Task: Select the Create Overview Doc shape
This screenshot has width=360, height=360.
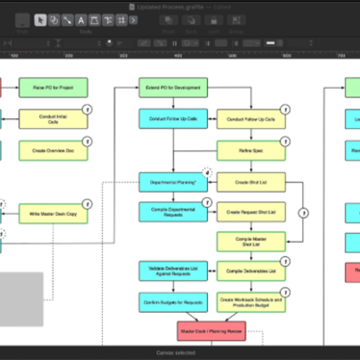Action: point(53,151)
